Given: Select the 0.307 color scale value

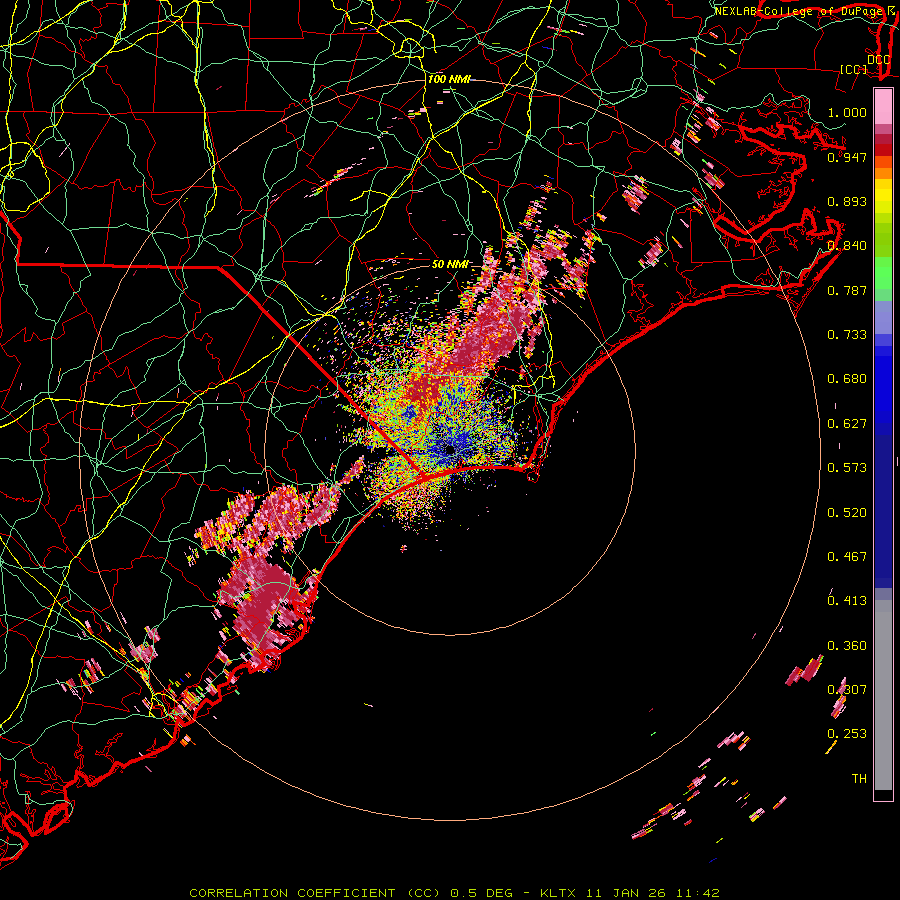Looking at the screenshot, I should [847, 690].
